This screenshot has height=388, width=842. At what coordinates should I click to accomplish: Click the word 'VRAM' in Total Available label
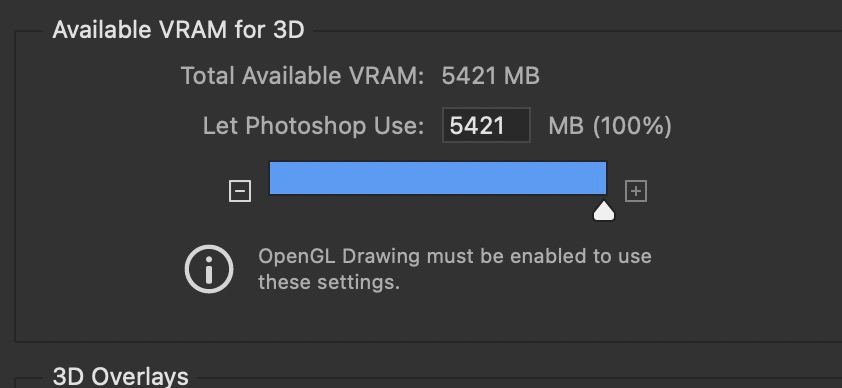click(x=389, y=76)
